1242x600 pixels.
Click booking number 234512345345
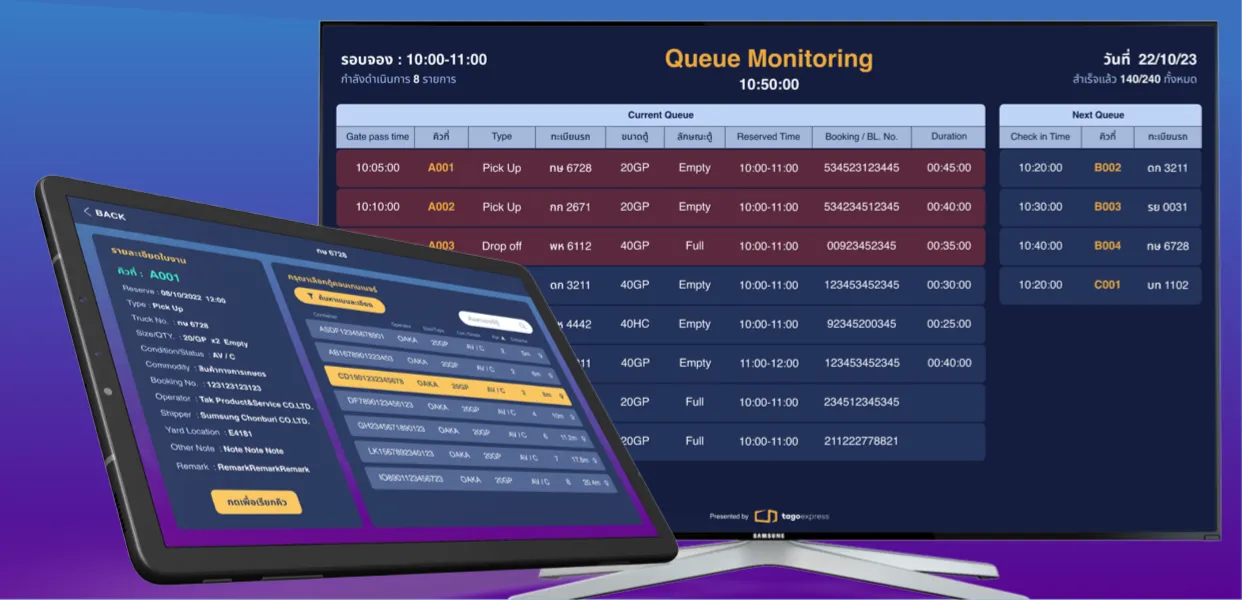point(861,402)
